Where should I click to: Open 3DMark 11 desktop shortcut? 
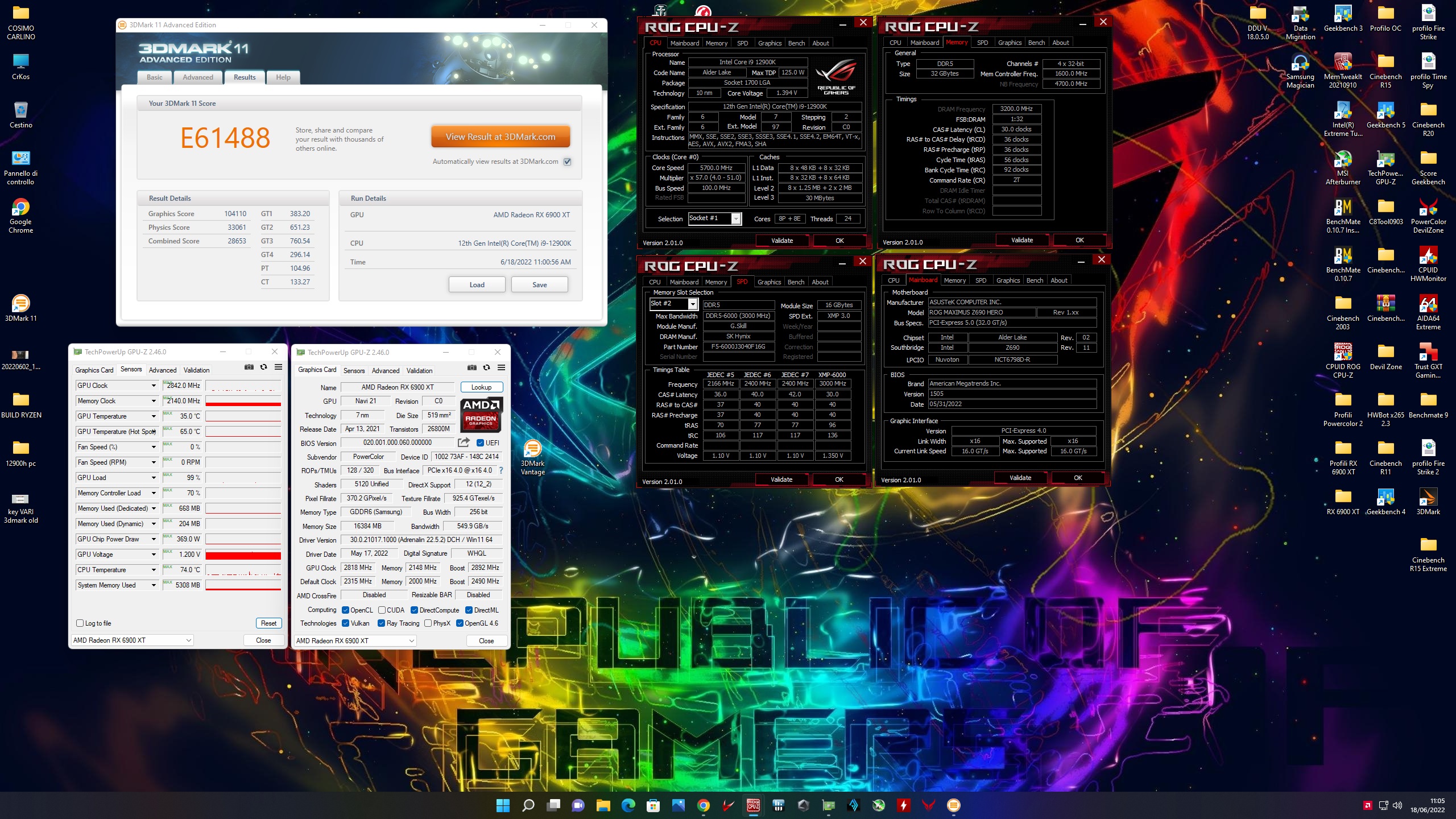click(20, 308)
